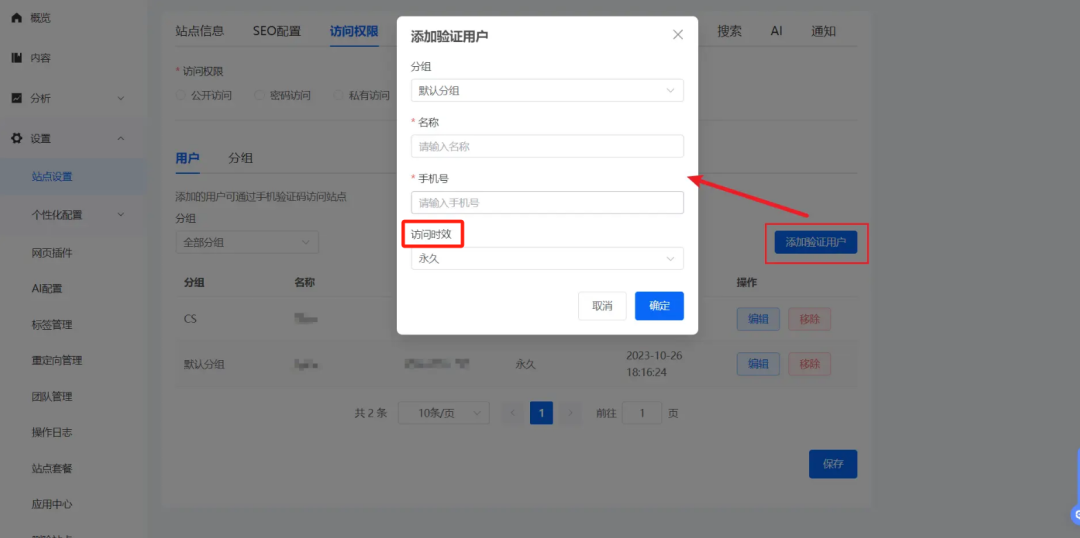The width and height of the screenshot is (1080, 538).
Task: Open the 10条/页 page size dropdown
Action: coord(444,413)
